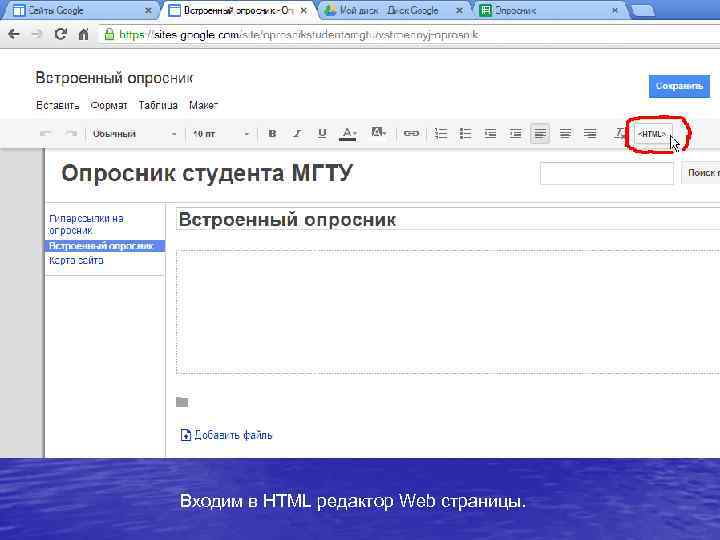
Task: Click the Опросник студента МГТУ site title
Action: click(207, 174)
